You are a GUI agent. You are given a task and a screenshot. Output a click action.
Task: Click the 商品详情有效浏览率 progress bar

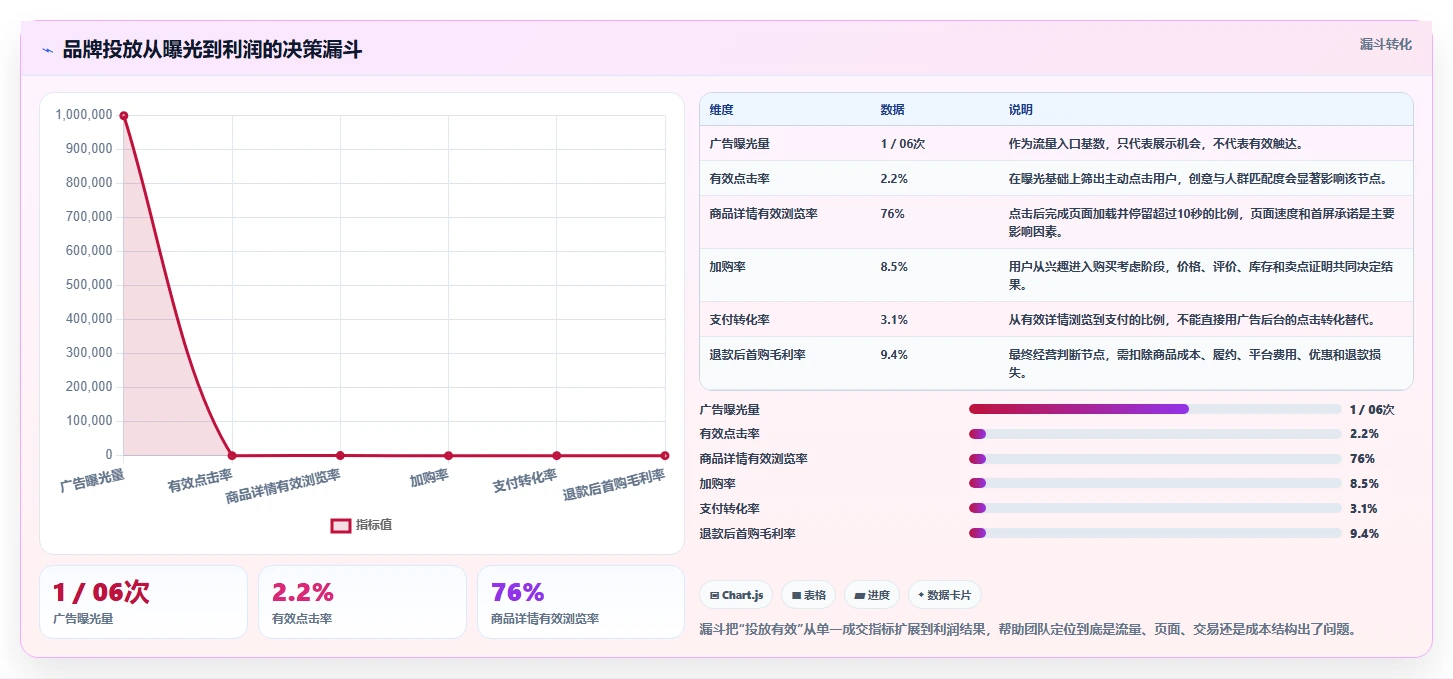pyautogui.click(x=1155, y=459)
